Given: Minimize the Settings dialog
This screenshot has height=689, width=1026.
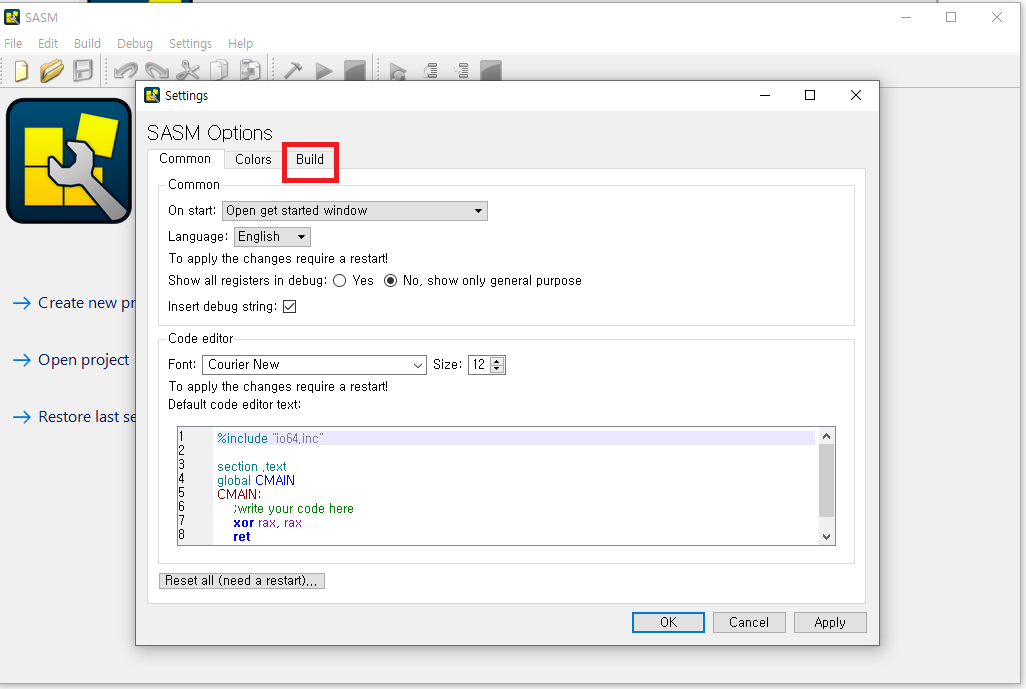Looking at the screenshot, I should pos(764,96).
